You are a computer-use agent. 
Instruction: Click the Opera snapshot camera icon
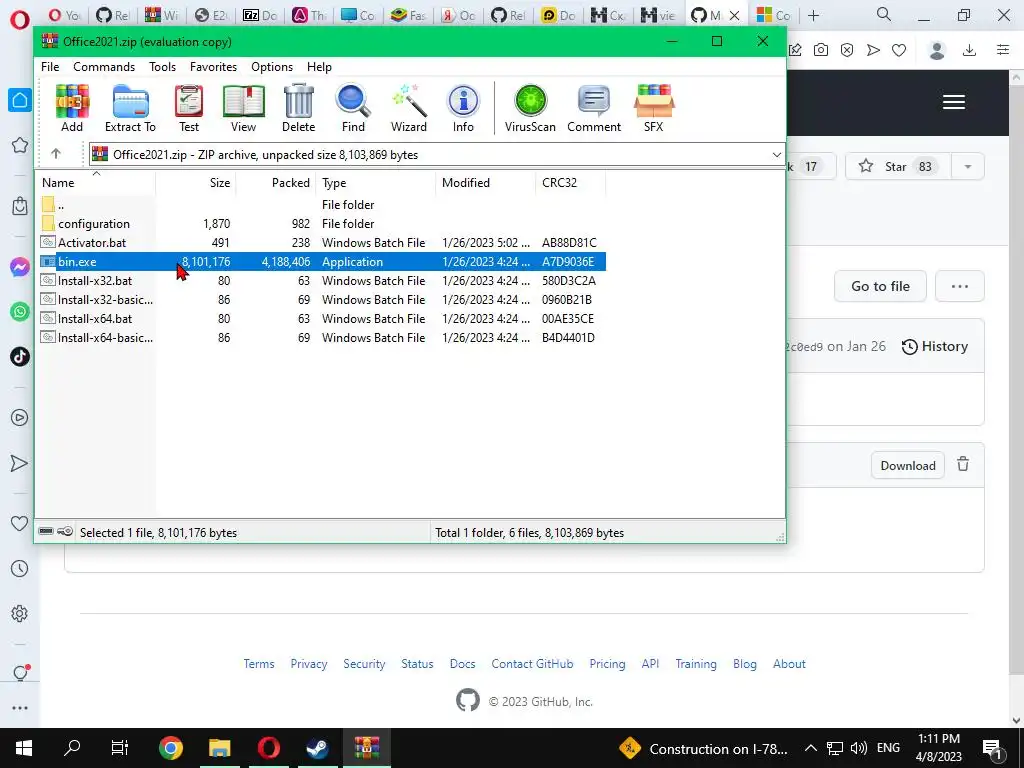pos(821,50)
